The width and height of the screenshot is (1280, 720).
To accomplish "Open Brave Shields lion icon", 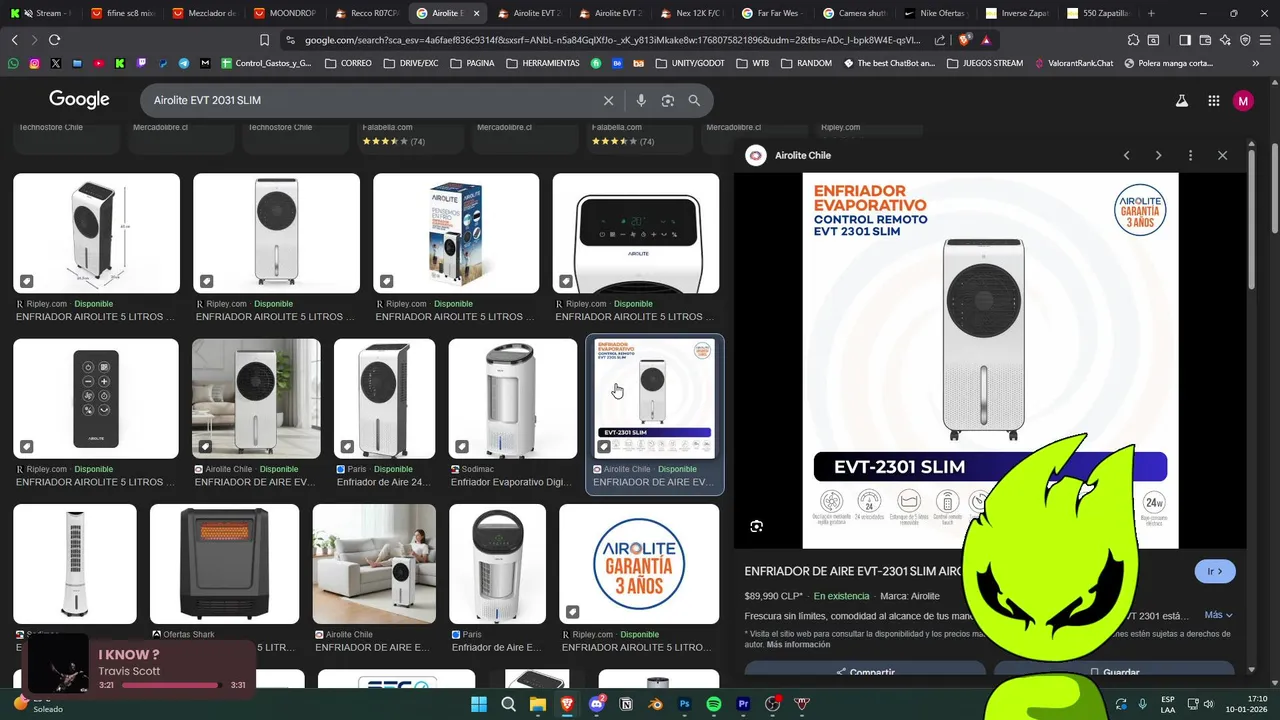I will pos(964,40).
